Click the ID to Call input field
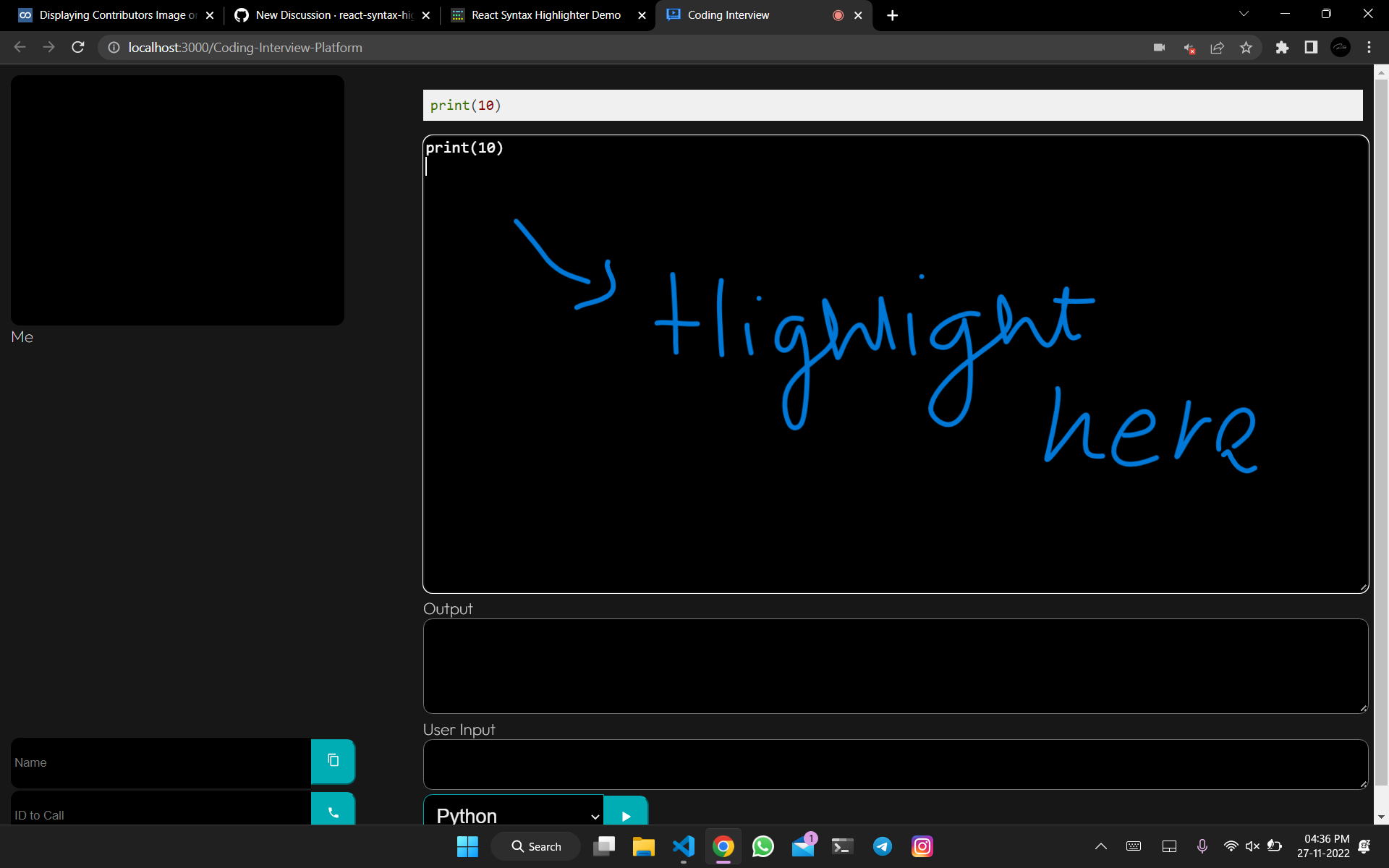This screenshot has height=868, width=1389. pos(159,814)
